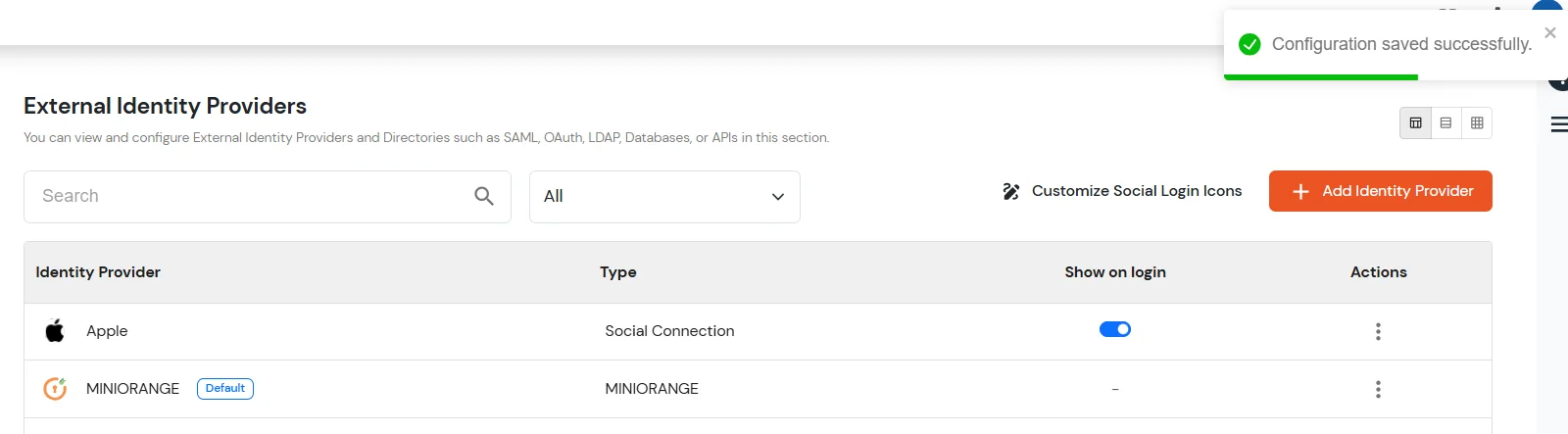Click the search magnifier icon

484,196
